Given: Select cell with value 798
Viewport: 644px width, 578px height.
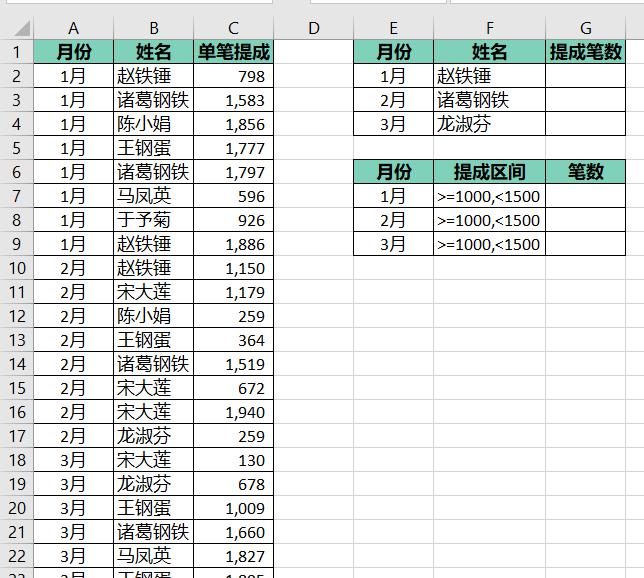Looking at the screenshot, I should click(x=233, y=76).
